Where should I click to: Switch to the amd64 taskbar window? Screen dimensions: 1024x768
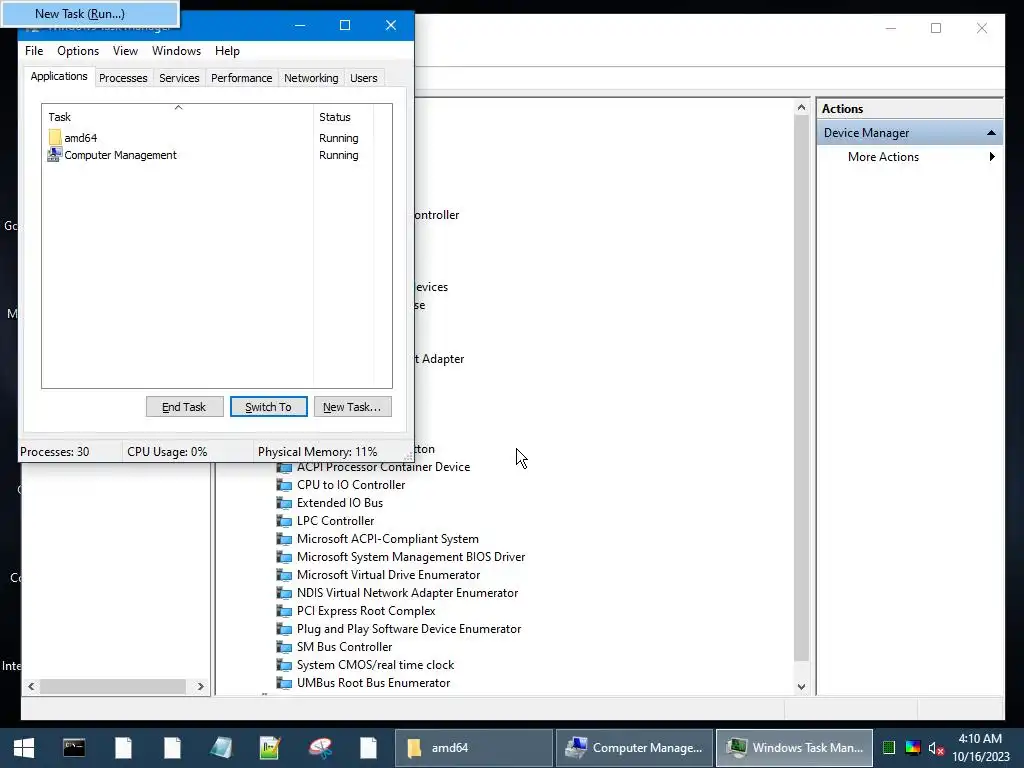473,748
